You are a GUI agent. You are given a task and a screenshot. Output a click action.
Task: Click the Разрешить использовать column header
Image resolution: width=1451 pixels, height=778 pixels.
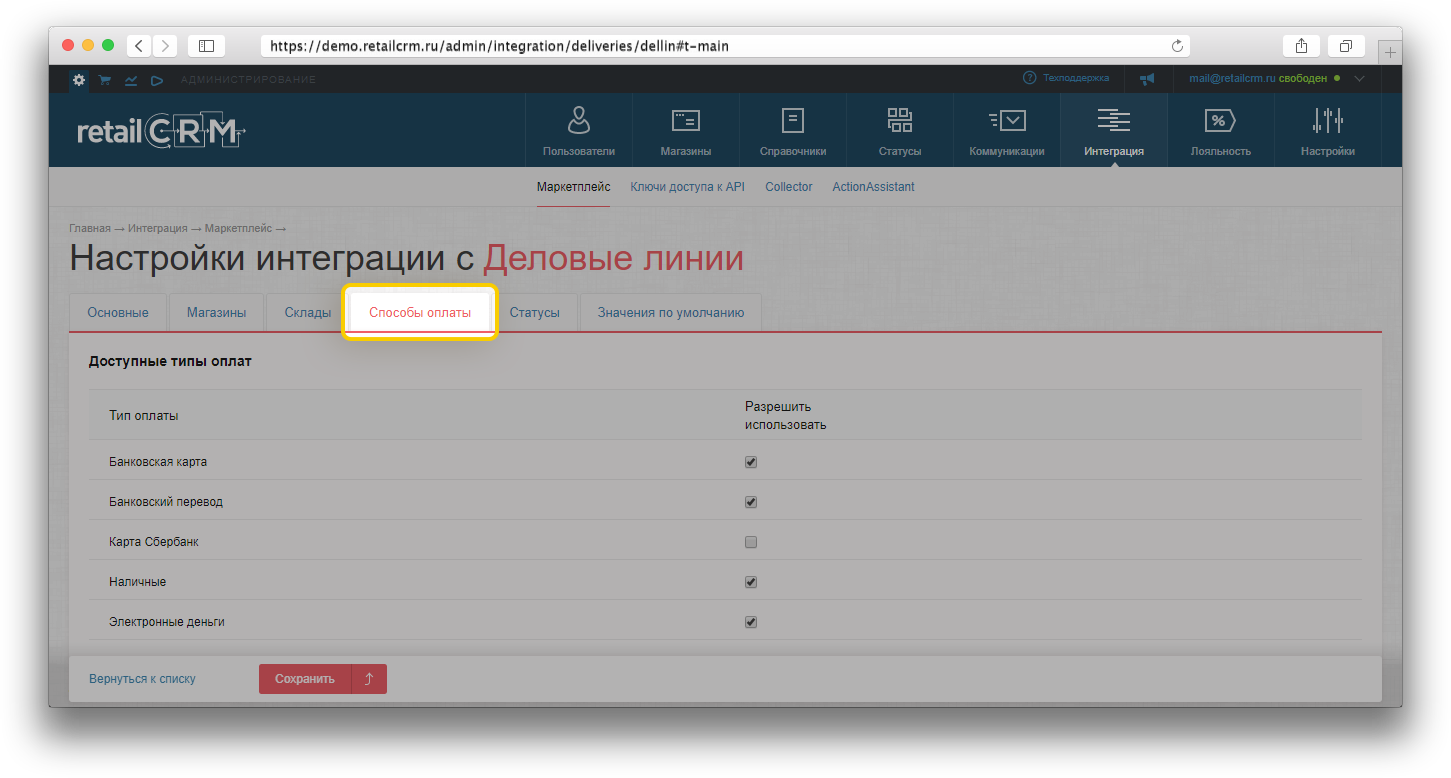(786, 415)
